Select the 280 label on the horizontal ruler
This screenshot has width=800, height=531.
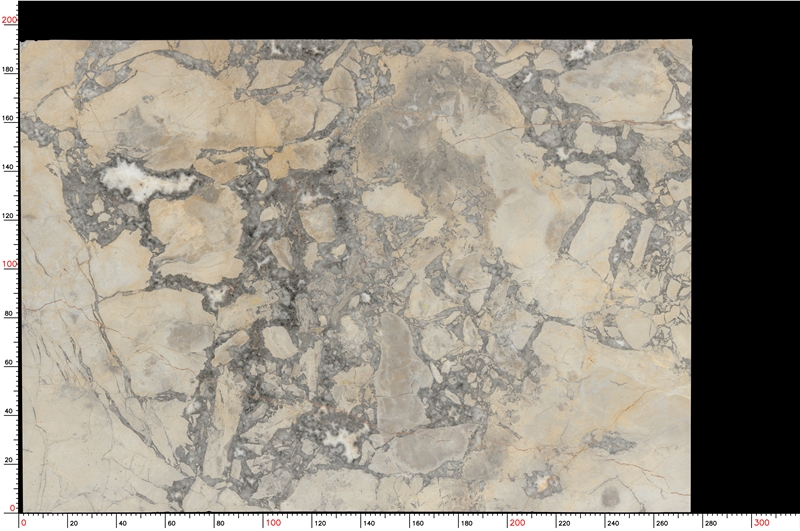coord(711,523)
